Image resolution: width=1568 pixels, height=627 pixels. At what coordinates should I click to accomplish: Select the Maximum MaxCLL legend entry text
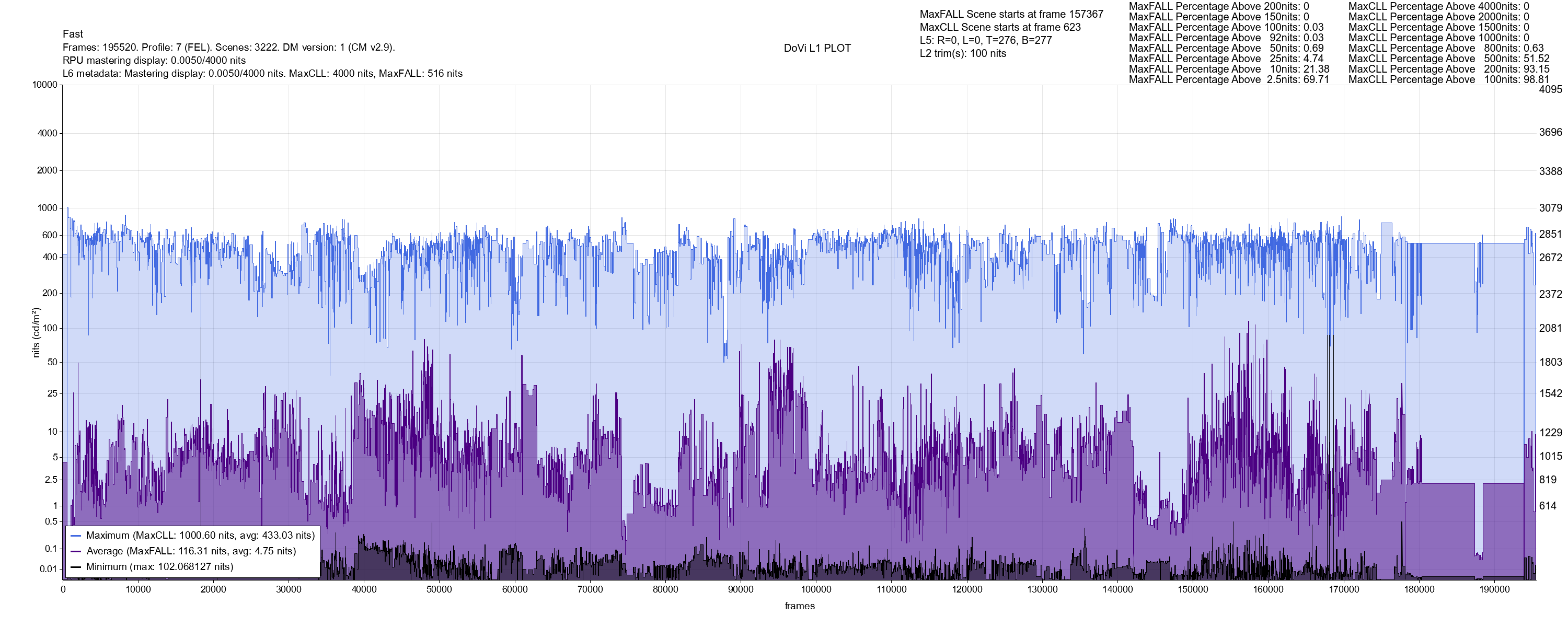pos(200,536)
